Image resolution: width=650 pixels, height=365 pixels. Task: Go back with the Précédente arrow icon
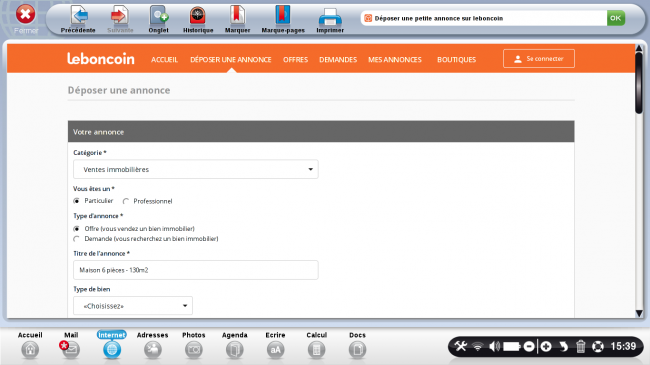pyautogui.click(x=79, y=15)
